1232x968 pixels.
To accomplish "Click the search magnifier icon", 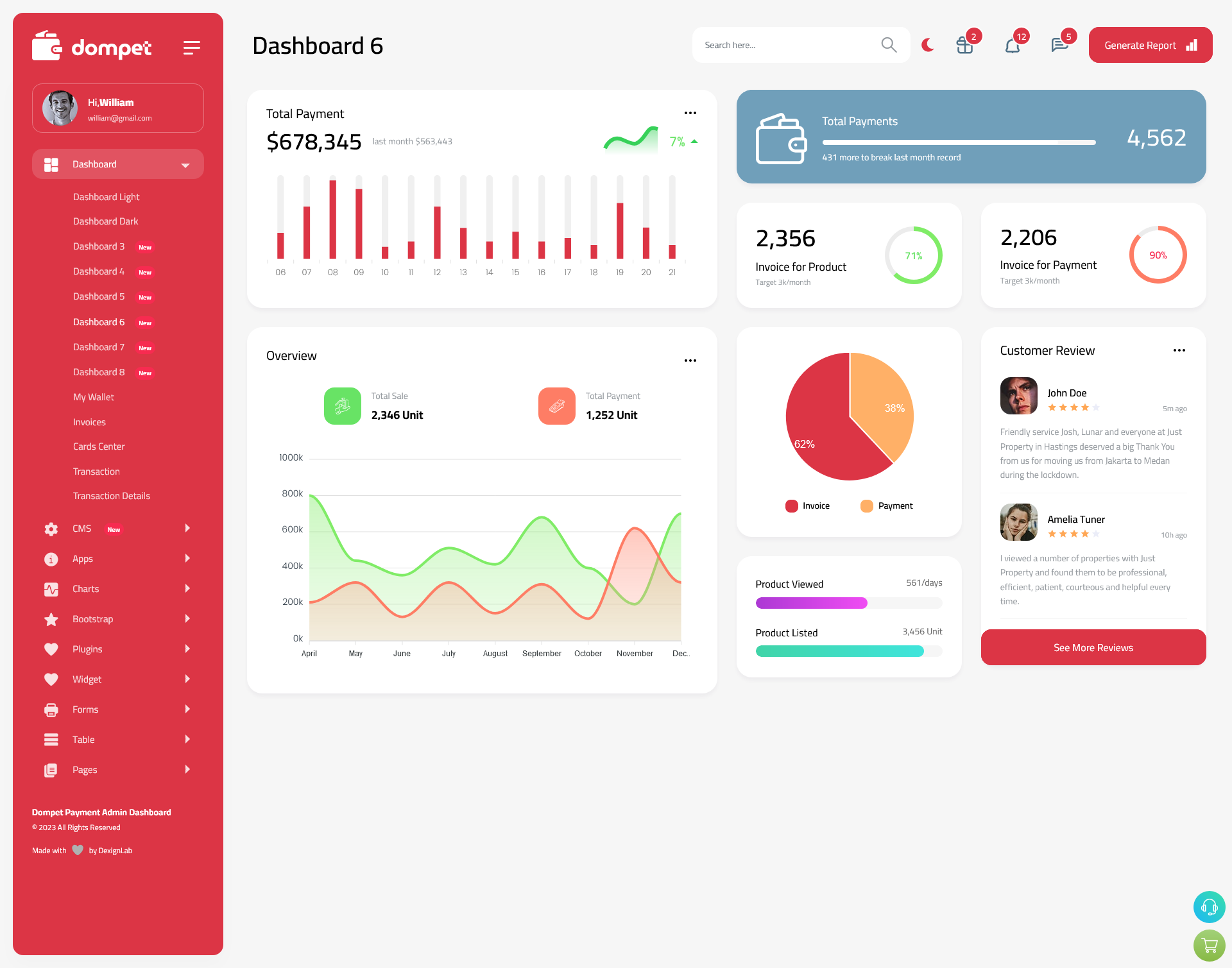I will pyautogui.click(x=889, y=44).
